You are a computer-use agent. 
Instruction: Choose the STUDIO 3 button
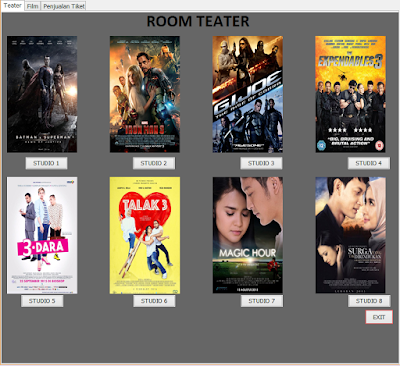pos(261,163)
